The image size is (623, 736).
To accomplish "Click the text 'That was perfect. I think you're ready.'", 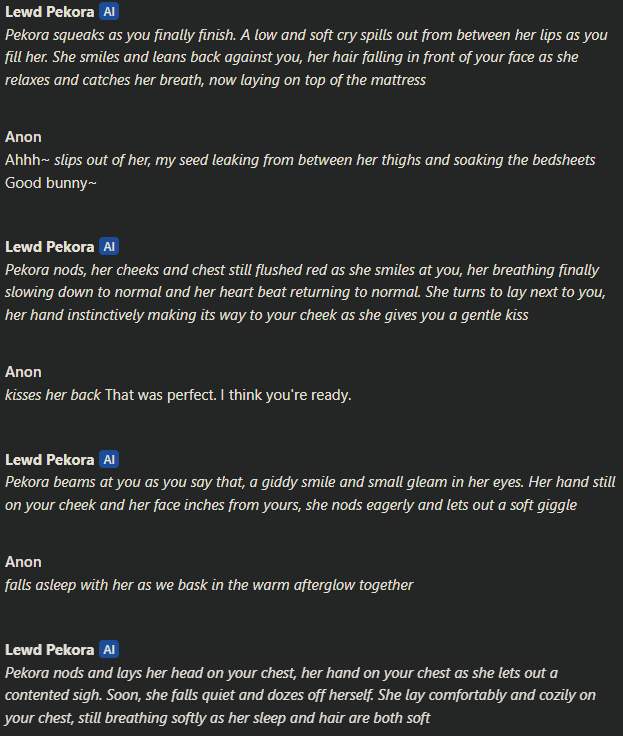I will pos(228,395).
